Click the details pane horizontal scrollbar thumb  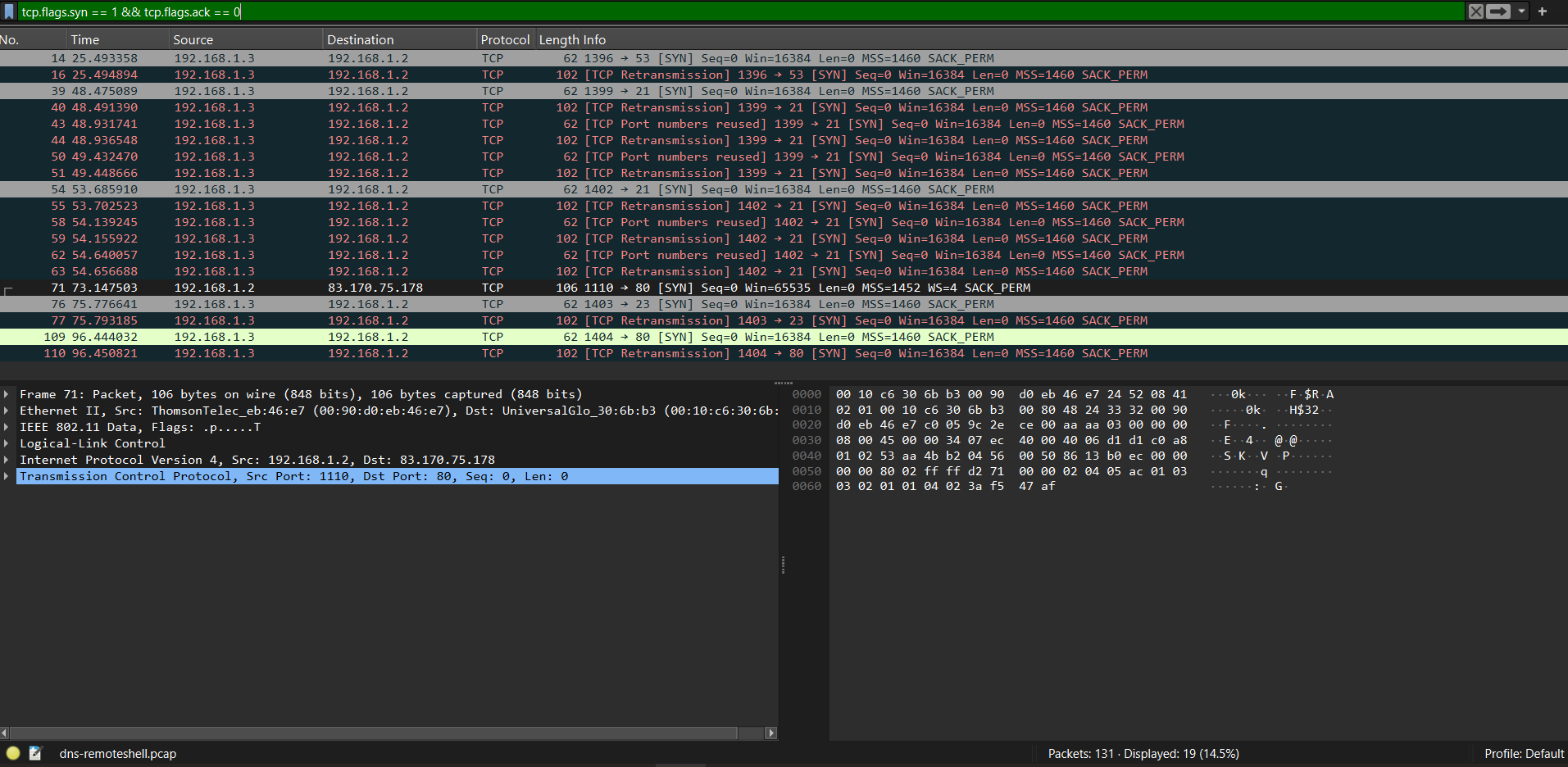click(374, 733)
